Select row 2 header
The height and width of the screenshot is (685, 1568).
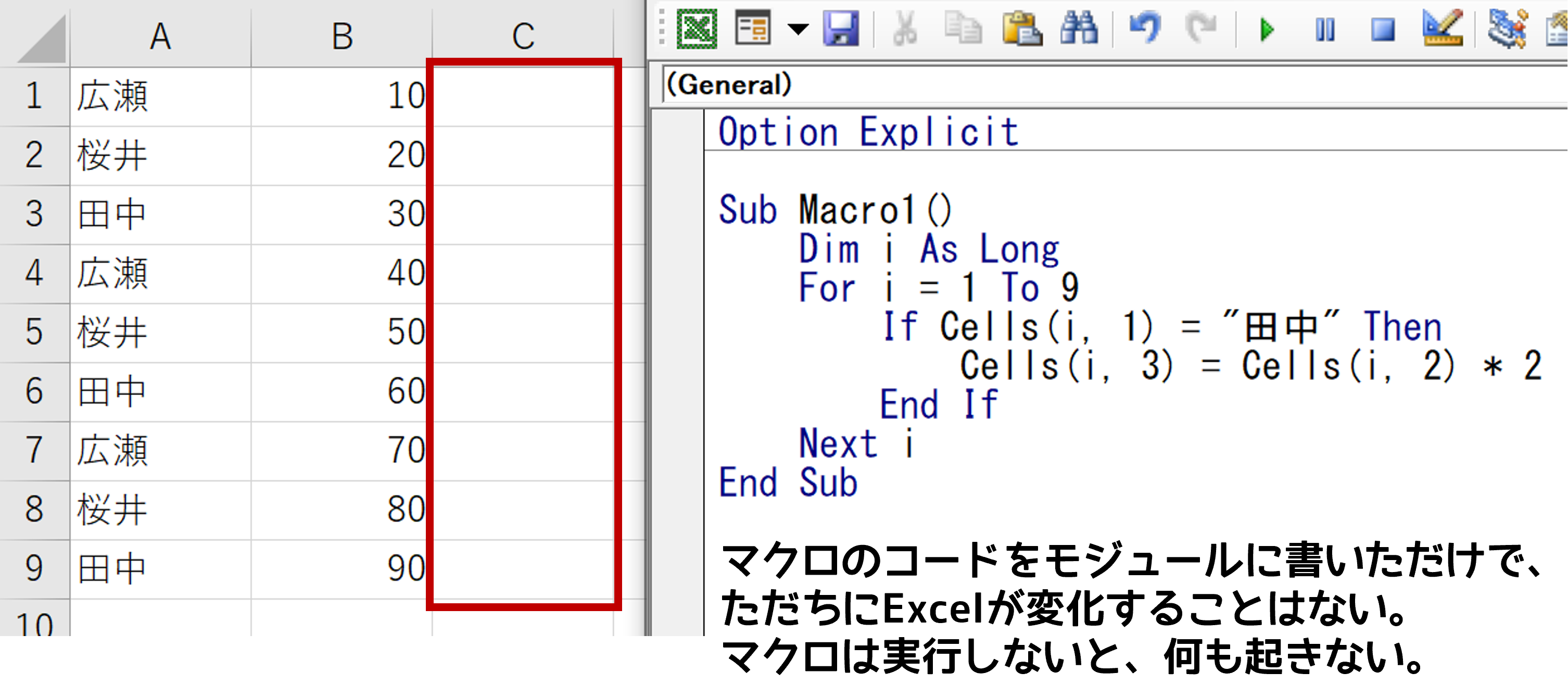(x=35, y=155)
